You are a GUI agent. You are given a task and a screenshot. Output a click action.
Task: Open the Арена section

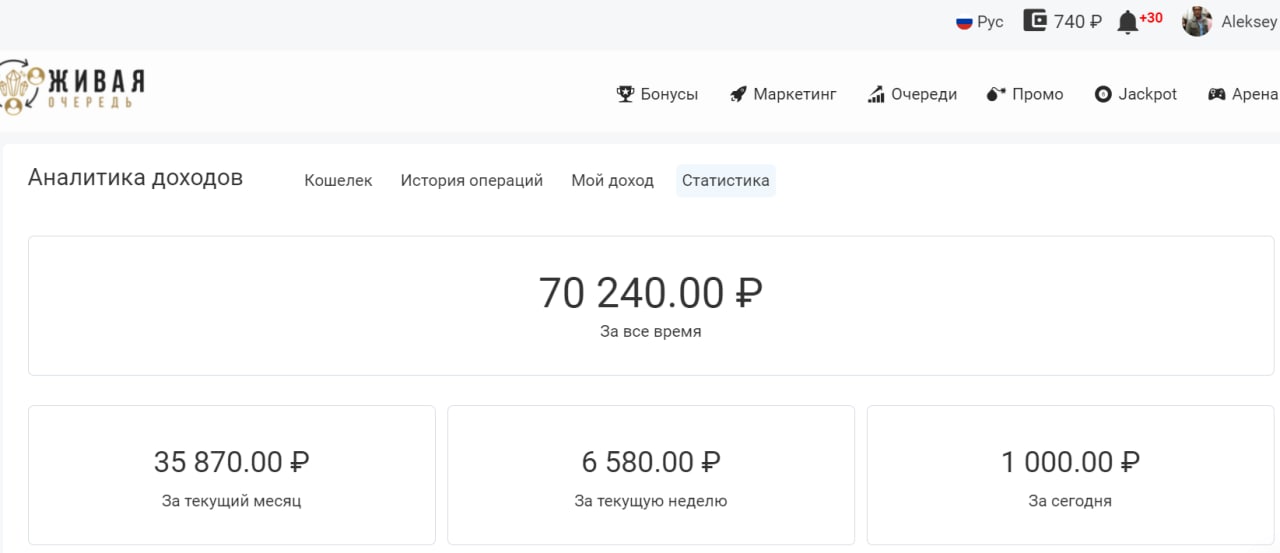1243,94
